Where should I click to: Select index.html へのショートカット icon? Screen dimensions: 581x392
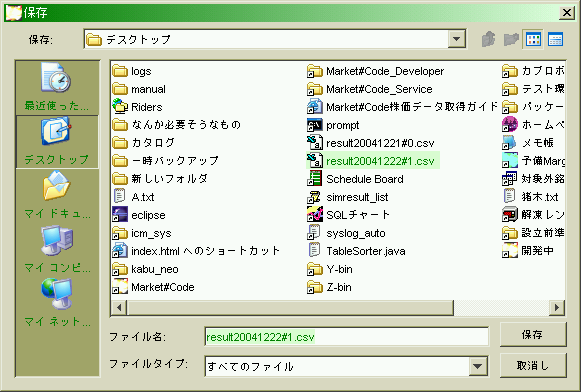click(120, 251)
